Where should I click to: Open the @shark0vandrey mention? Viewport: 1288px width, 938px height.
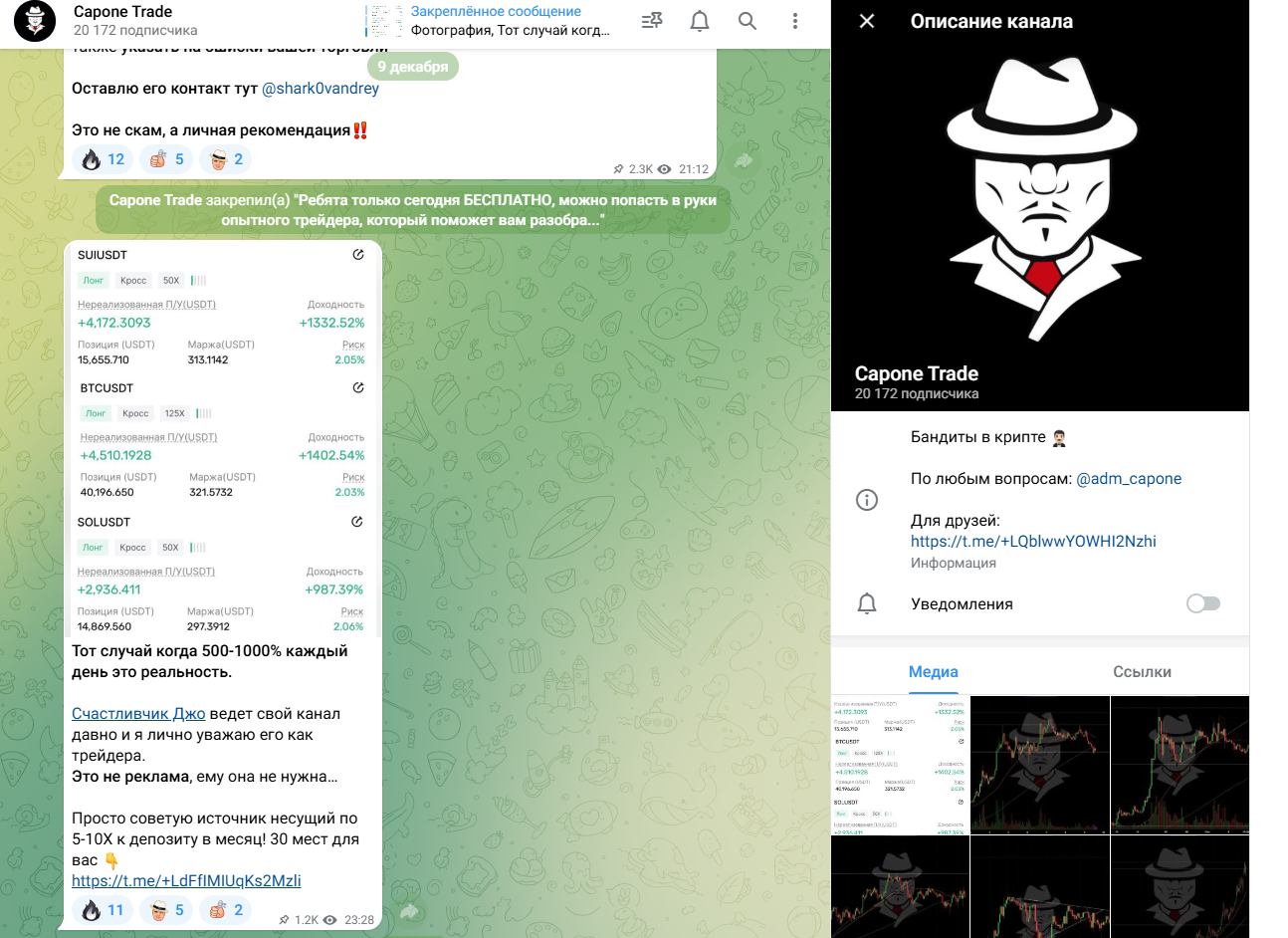[321, 89]
